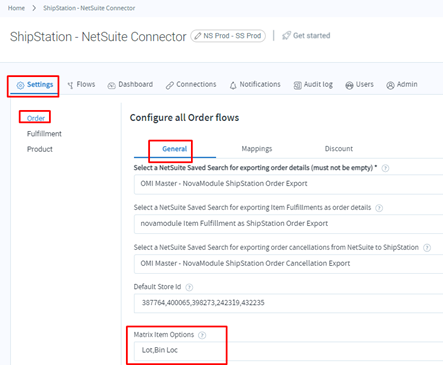Click the pencil icon on NS Prod tag
This screenshot has width=443, height=365.
click(198, 36)
